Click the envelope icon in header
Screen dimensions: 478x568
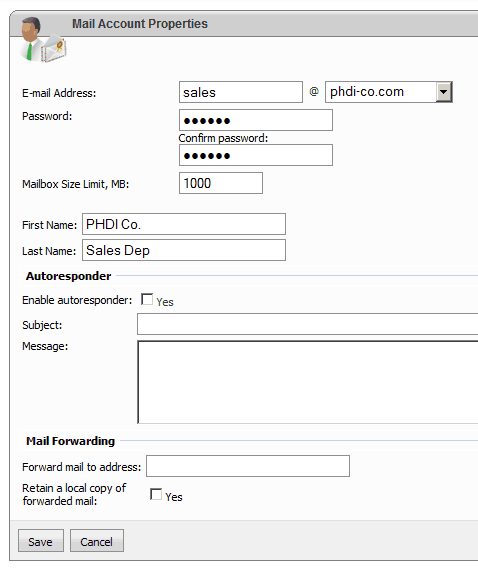[54, 47]
